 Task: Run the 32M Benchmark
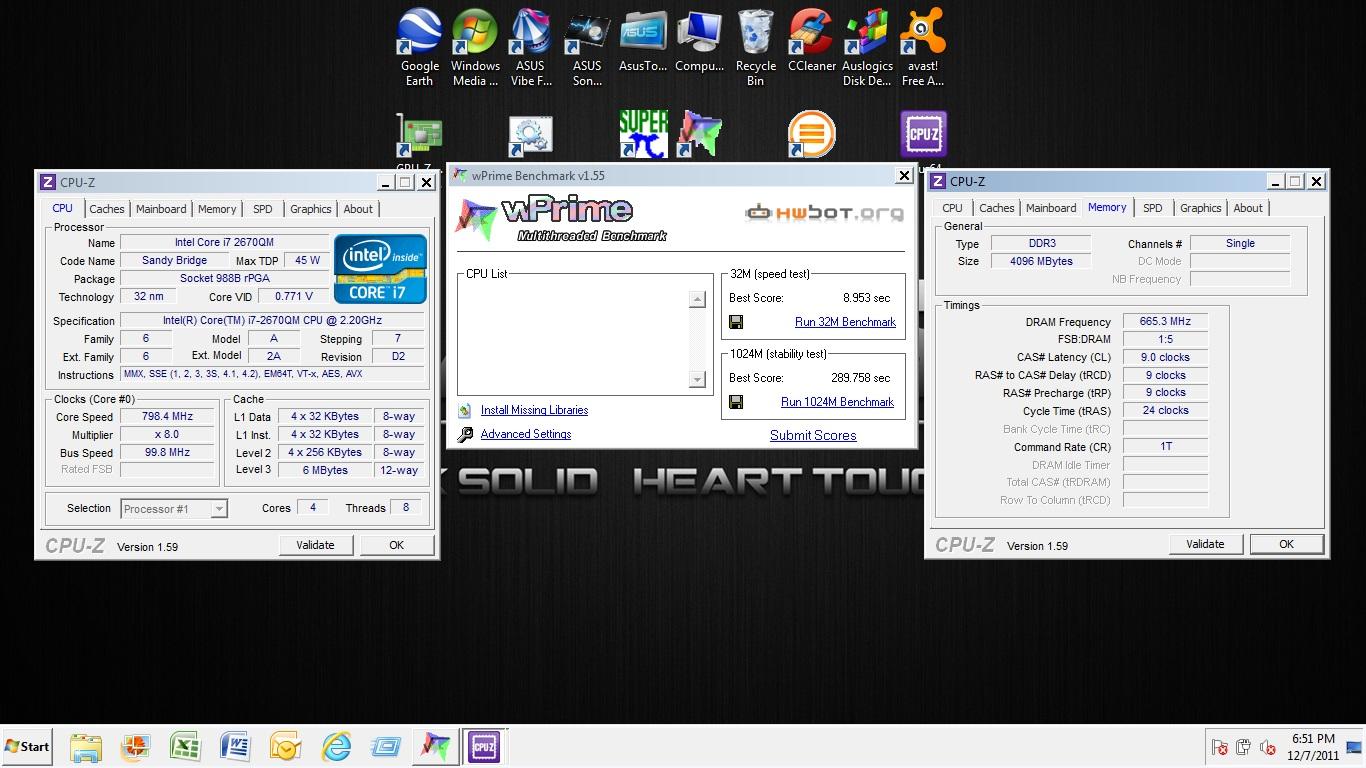845,322
